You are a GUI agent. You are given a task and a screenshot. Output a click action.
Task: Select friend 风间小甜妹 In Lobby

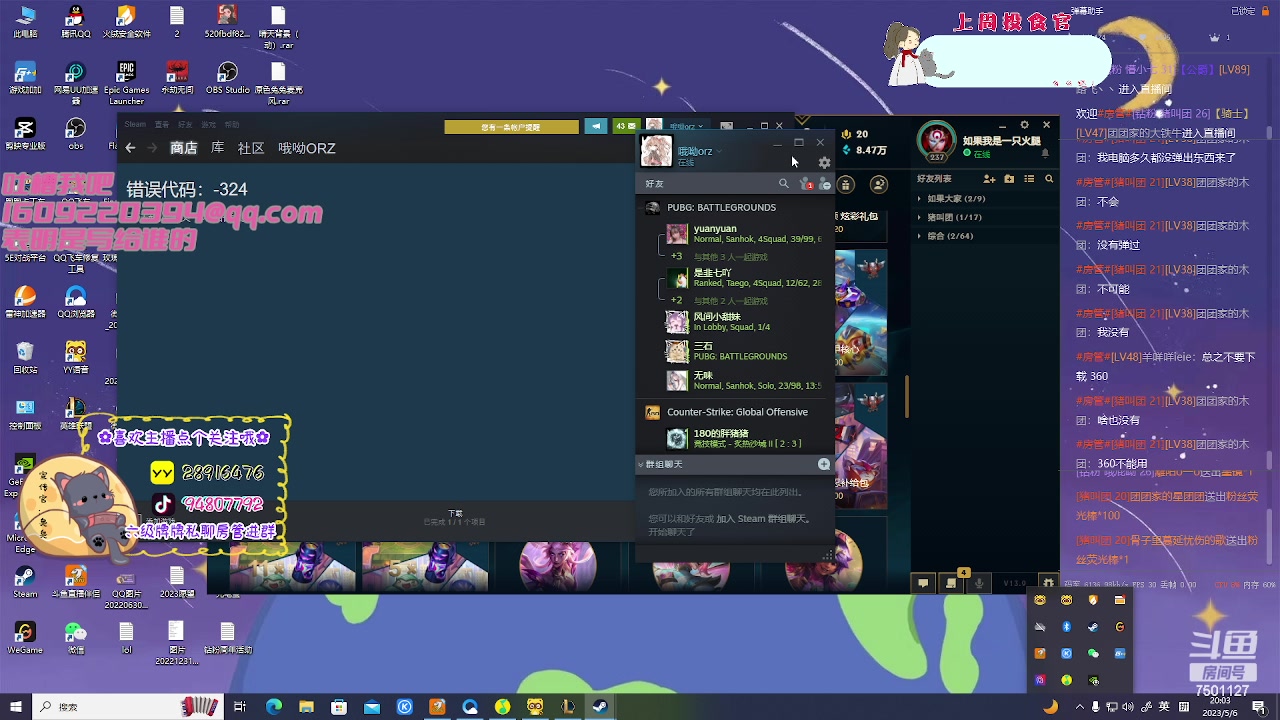[x=744, y=322]
